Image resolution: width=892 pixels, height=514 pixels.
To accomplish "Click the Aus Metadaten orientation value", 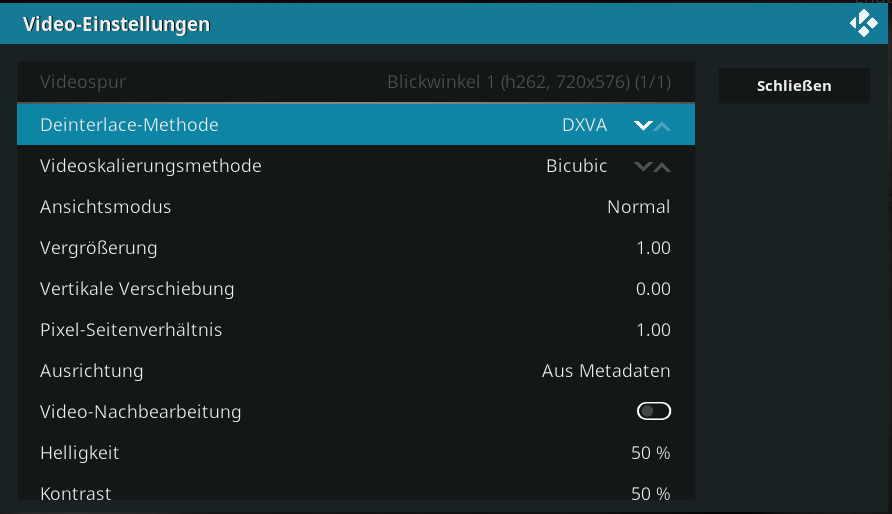I will (606, 371).
